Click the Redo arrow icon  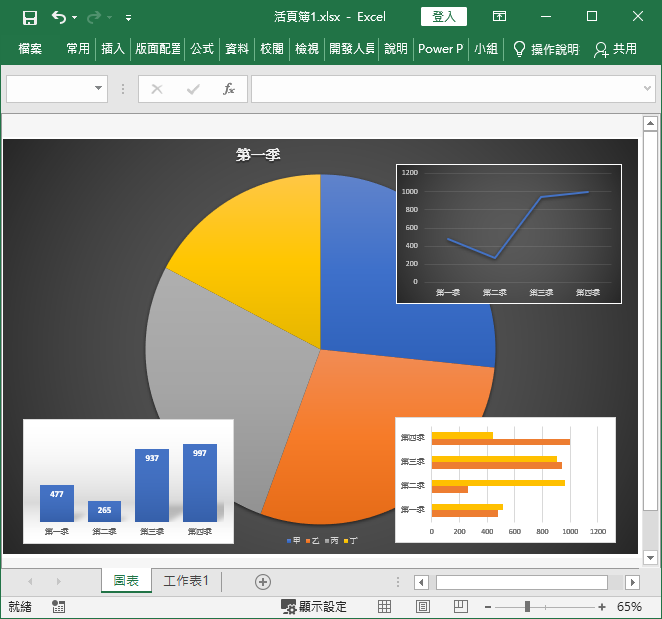(x=94, y=17)
